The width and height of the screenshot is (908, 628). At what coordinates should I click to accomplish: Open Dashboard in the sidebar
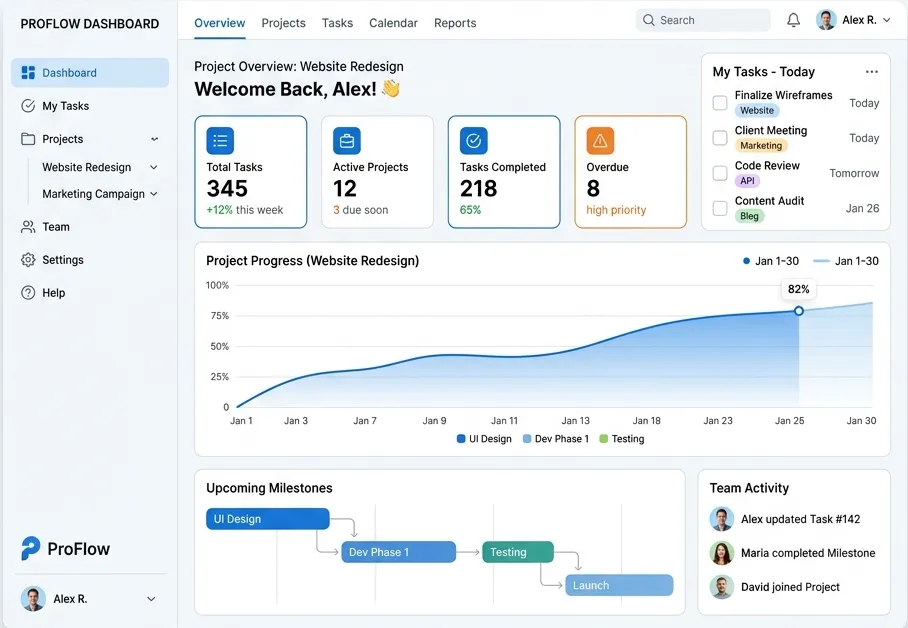(x=90, y=72)
